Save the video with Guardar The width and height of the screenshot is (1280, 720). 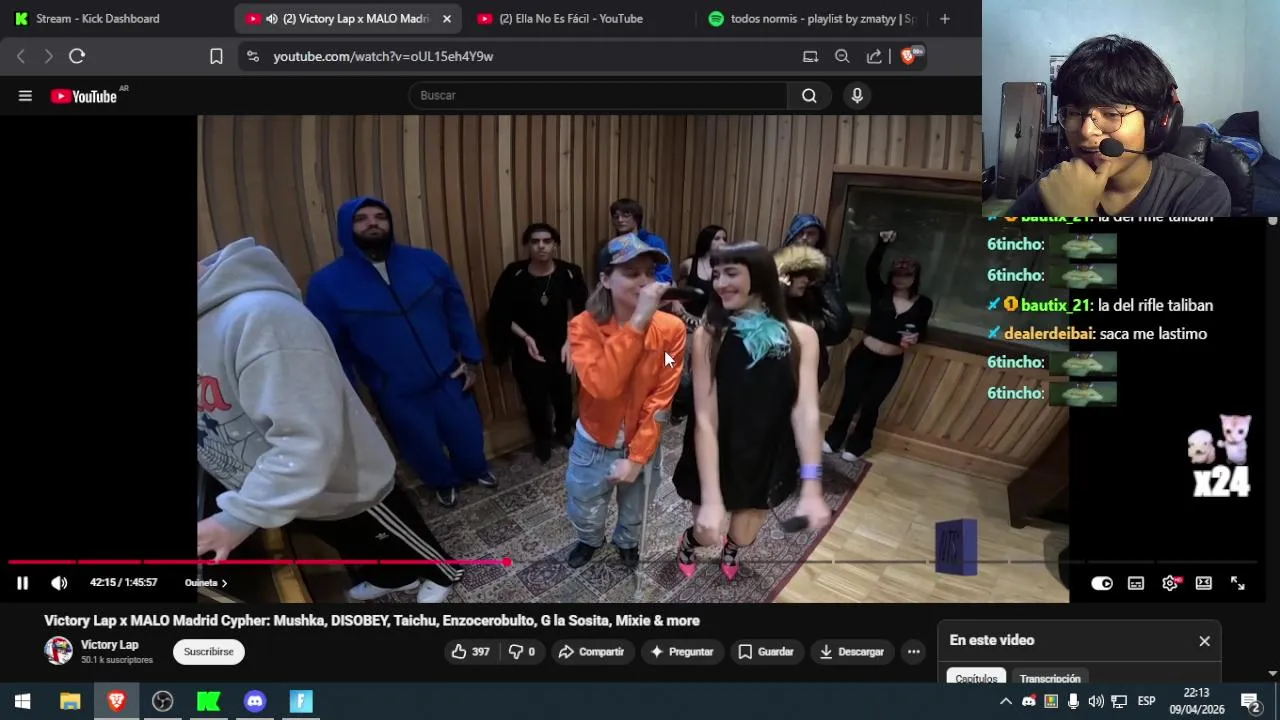766,652
